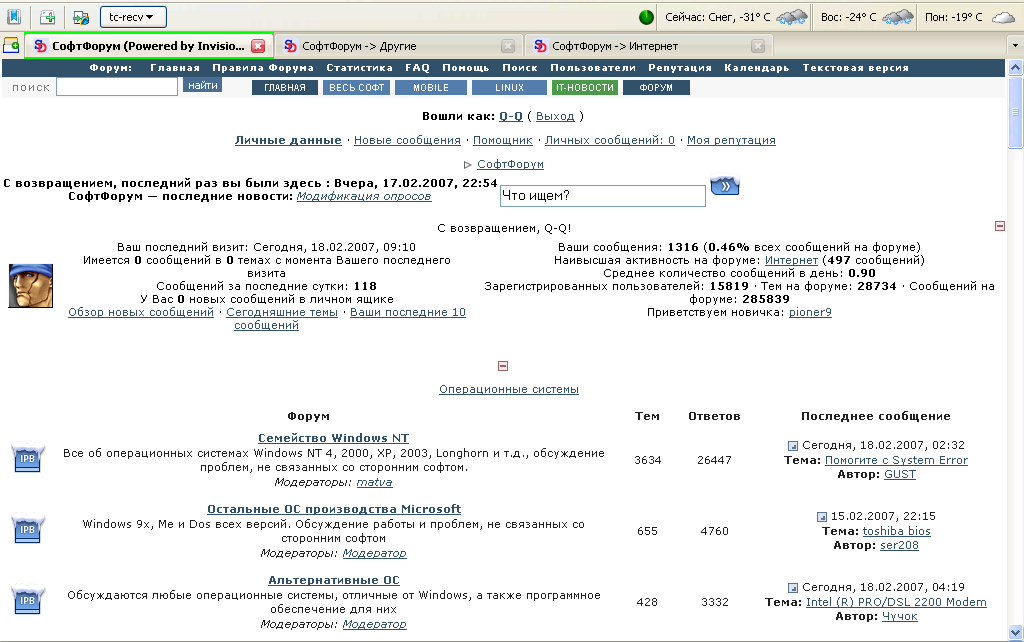Open Личных сообщений: 0 link
The image size is (1024, 642).
[x=610, y=140]
